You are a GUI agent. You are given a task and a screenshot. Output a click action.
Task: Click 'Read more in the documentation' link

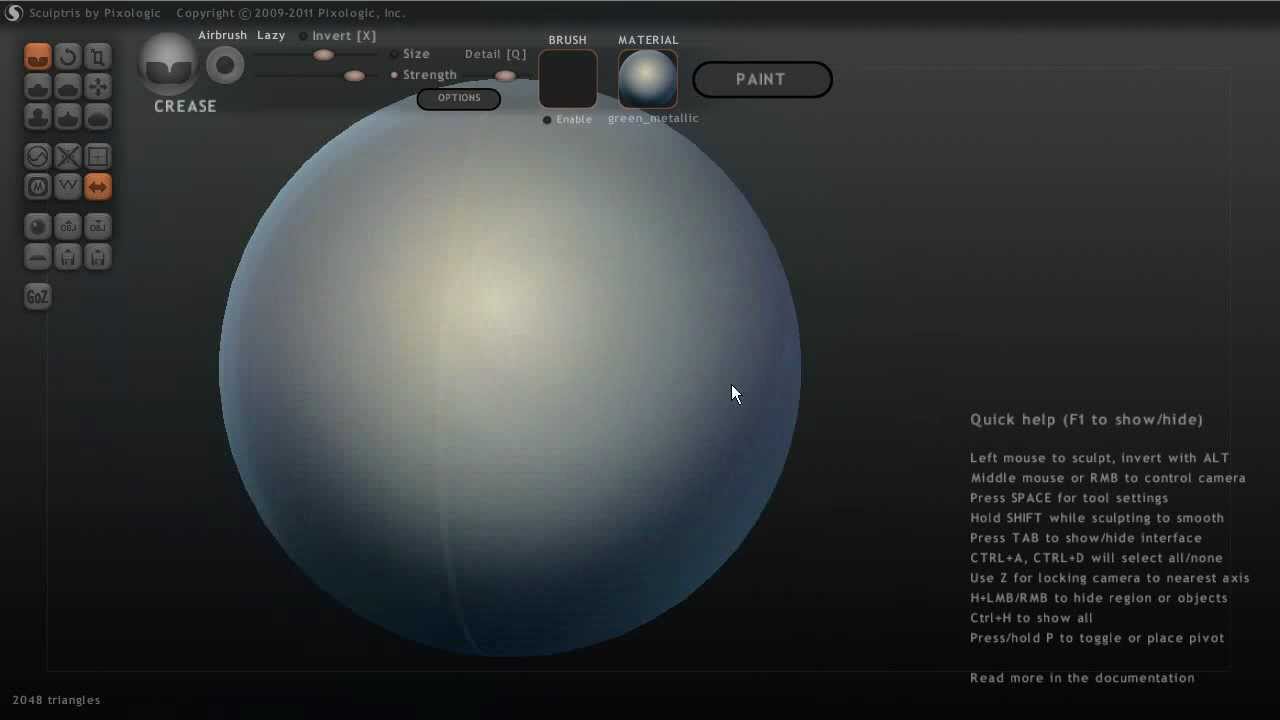click(1082, 678)
